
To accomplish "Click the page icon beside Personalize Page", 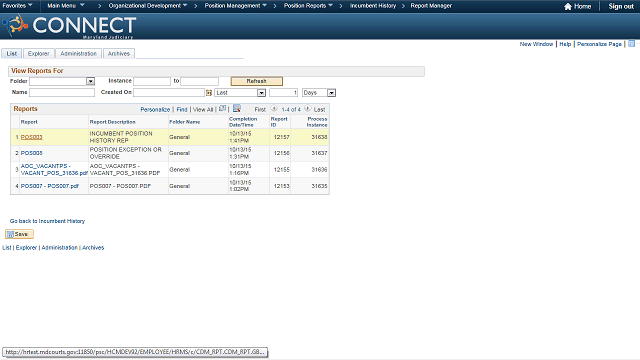I will click(631, 44).
